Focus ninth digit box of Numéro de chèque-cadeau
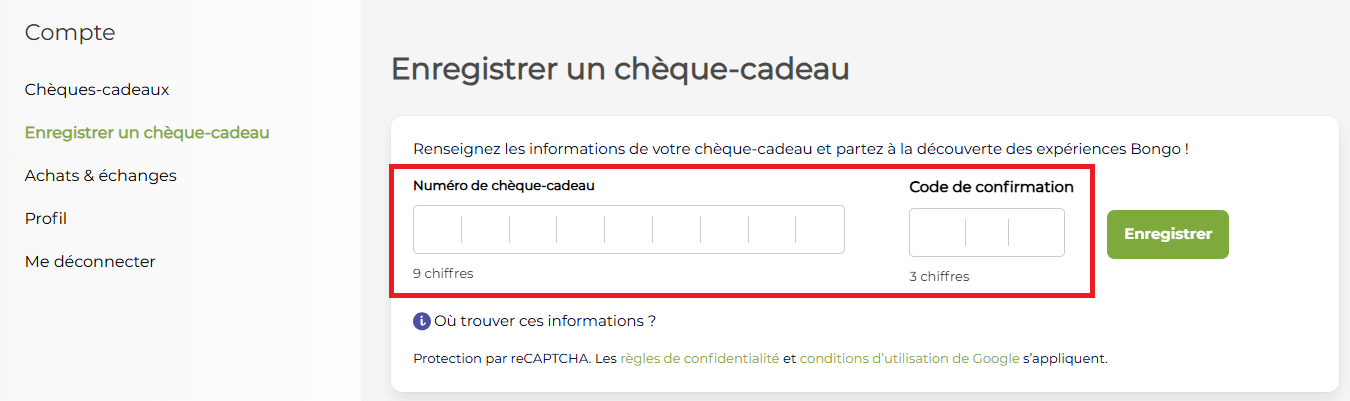Image resolution: width=1350 pixels, height=401 pixels. (820, 230)
